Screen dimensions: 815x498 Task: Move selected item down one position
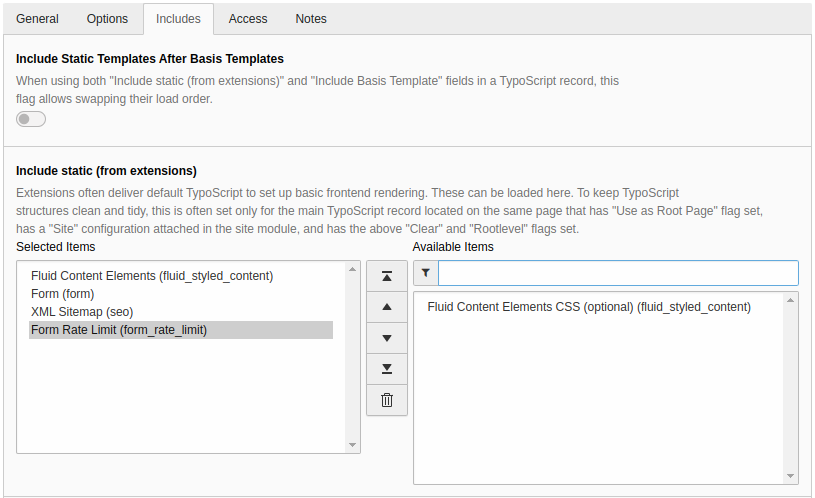[387, 338]
